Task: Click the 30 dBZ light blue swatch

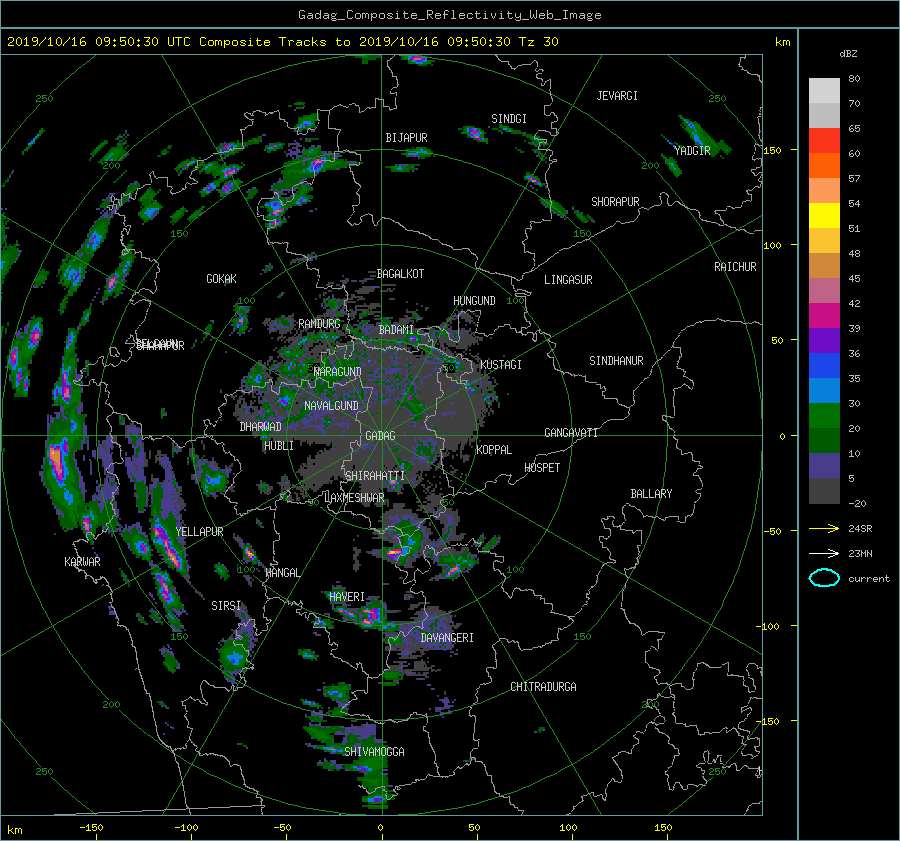Action: tap(824, 390)
